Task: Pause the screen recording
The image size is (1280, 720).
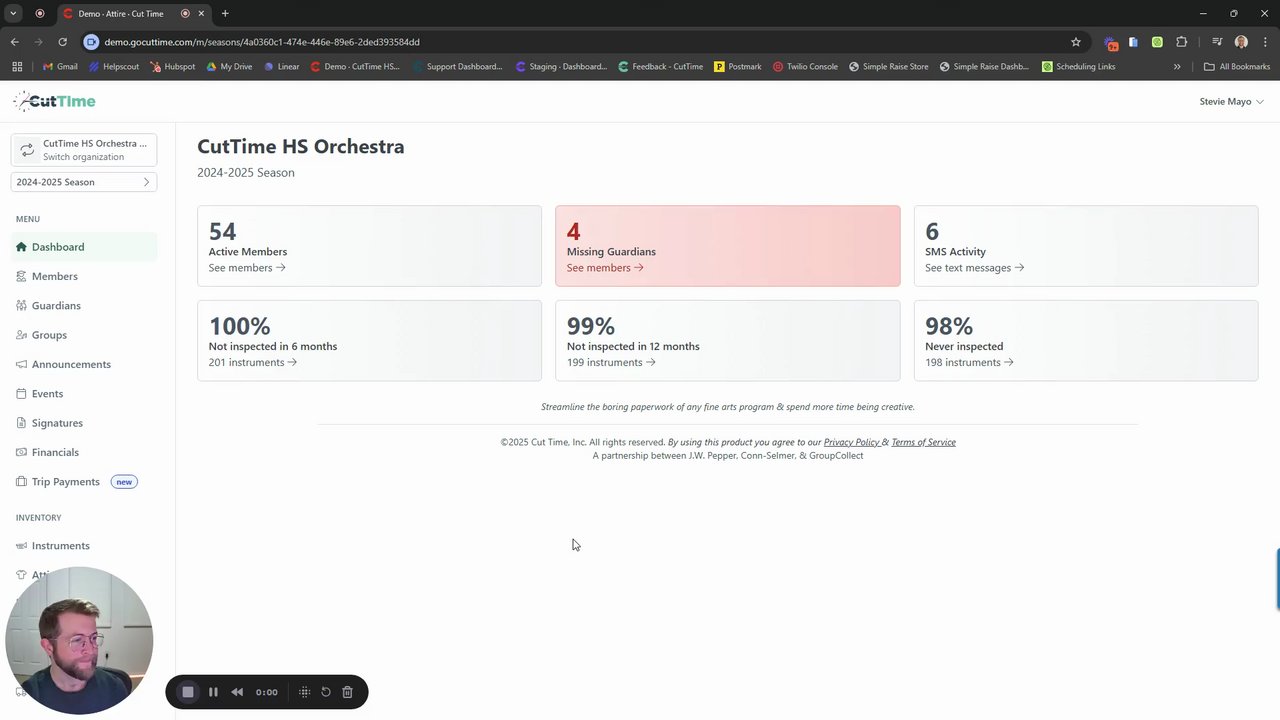Action: (x=213, y=692)
